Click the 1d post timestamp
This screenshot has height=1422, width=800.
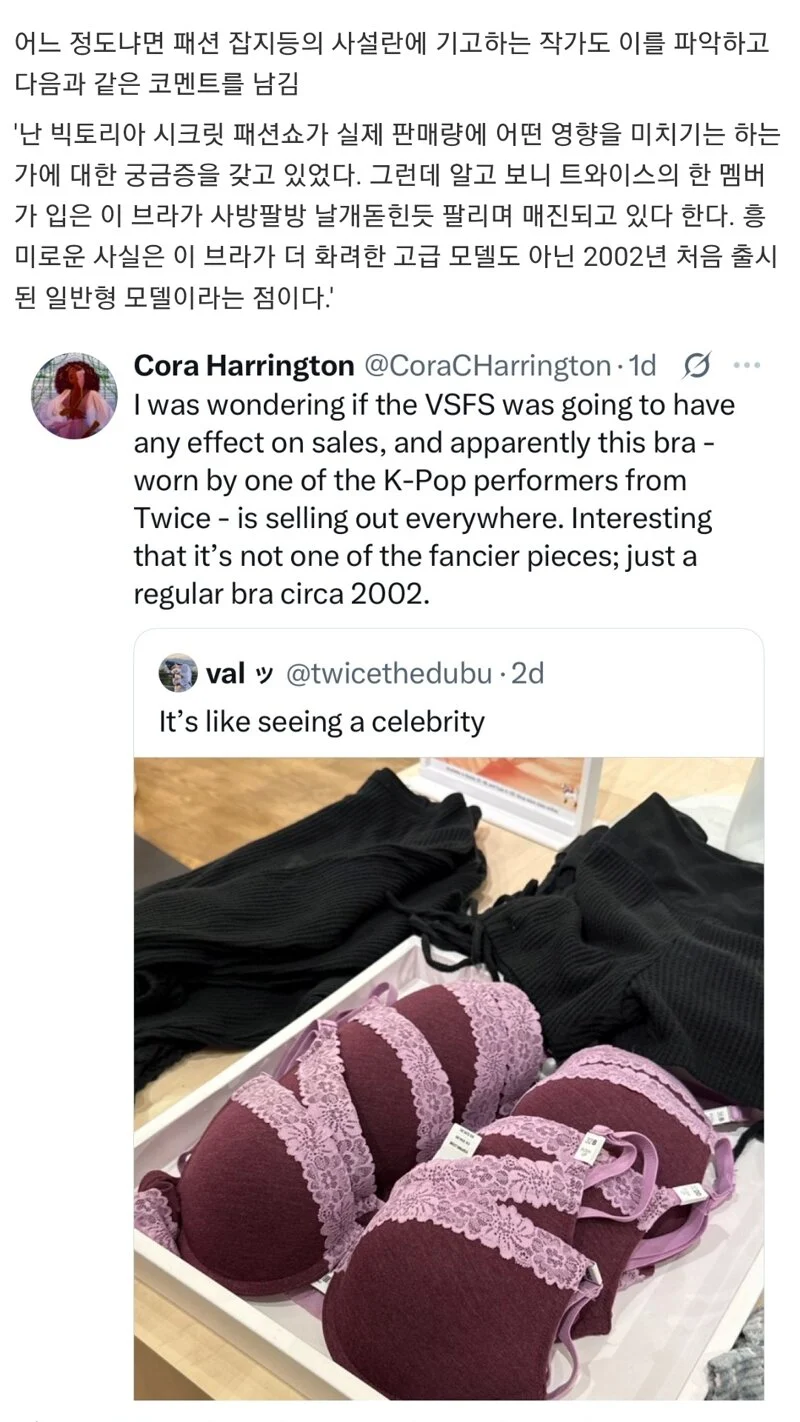[641, 366]
